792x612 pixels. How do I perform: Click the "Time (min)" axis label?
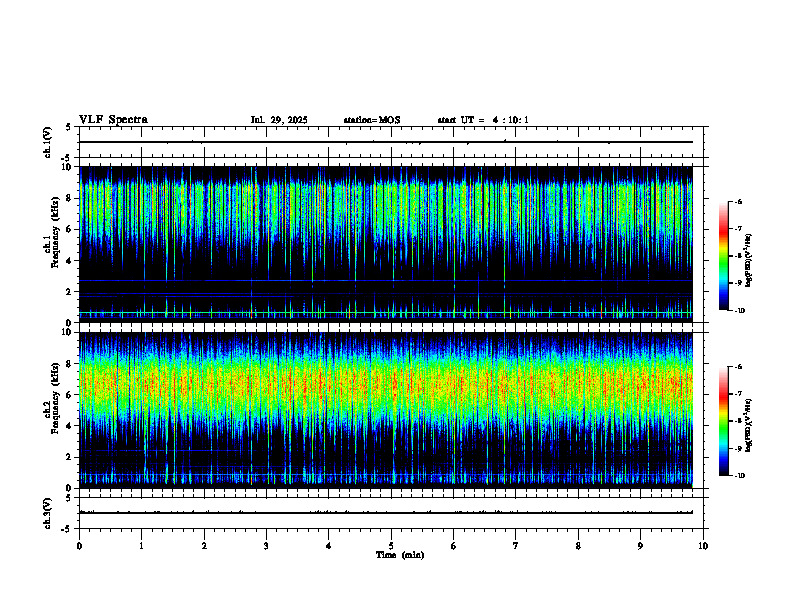[x=400, y=555]
